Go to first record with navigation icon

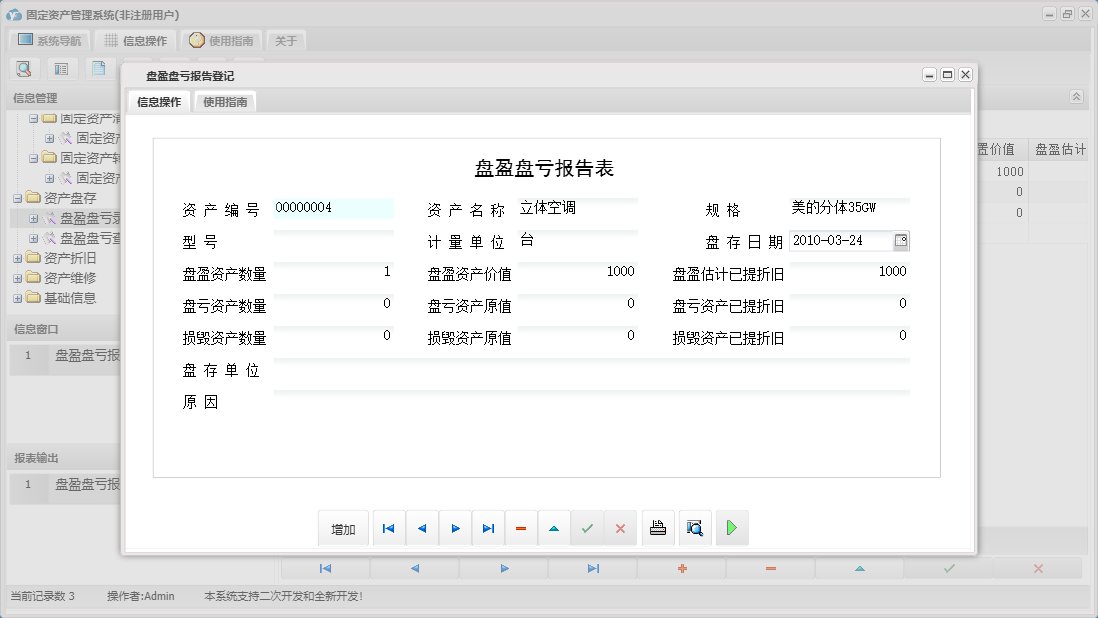coord(388,527)
